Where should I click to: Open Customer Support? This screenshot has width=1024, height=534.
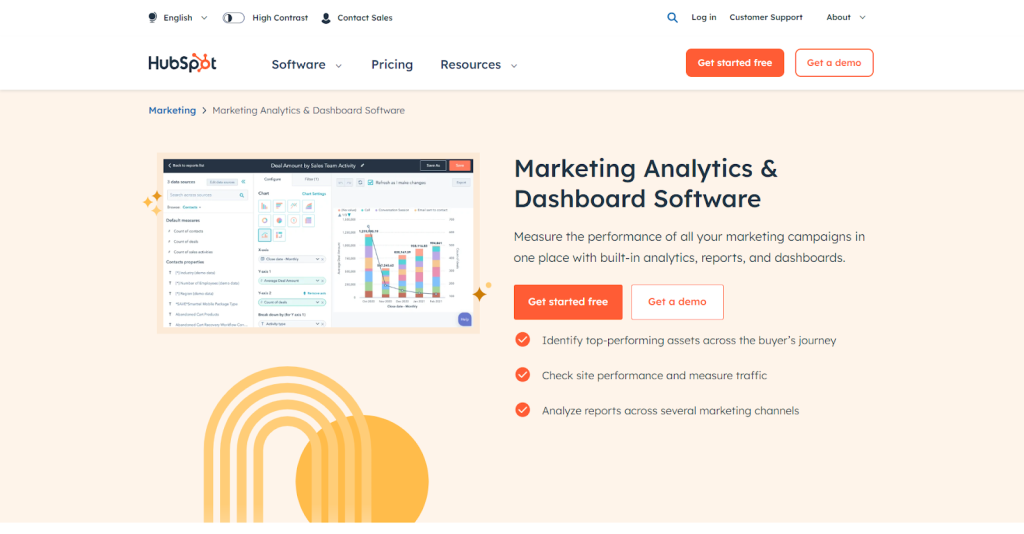click(765, 18)
